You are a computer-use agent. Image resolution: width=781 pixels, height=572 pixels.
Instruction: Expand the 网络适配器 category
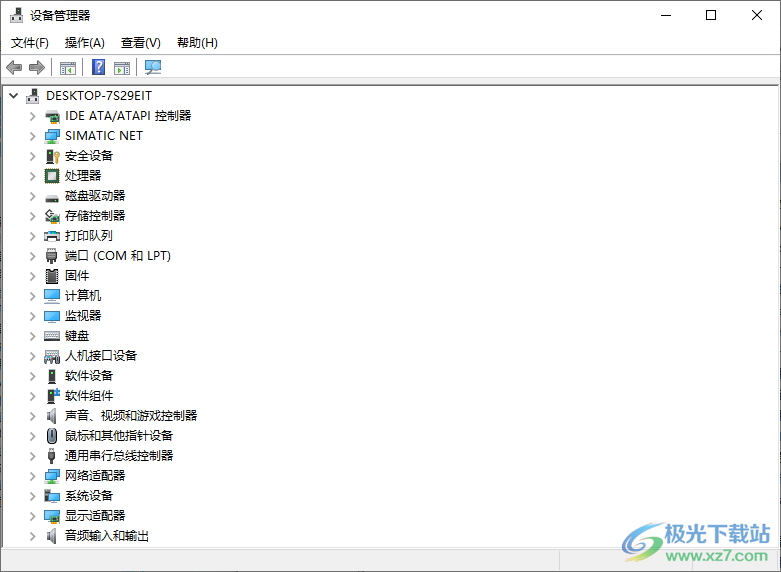point(32,476)
